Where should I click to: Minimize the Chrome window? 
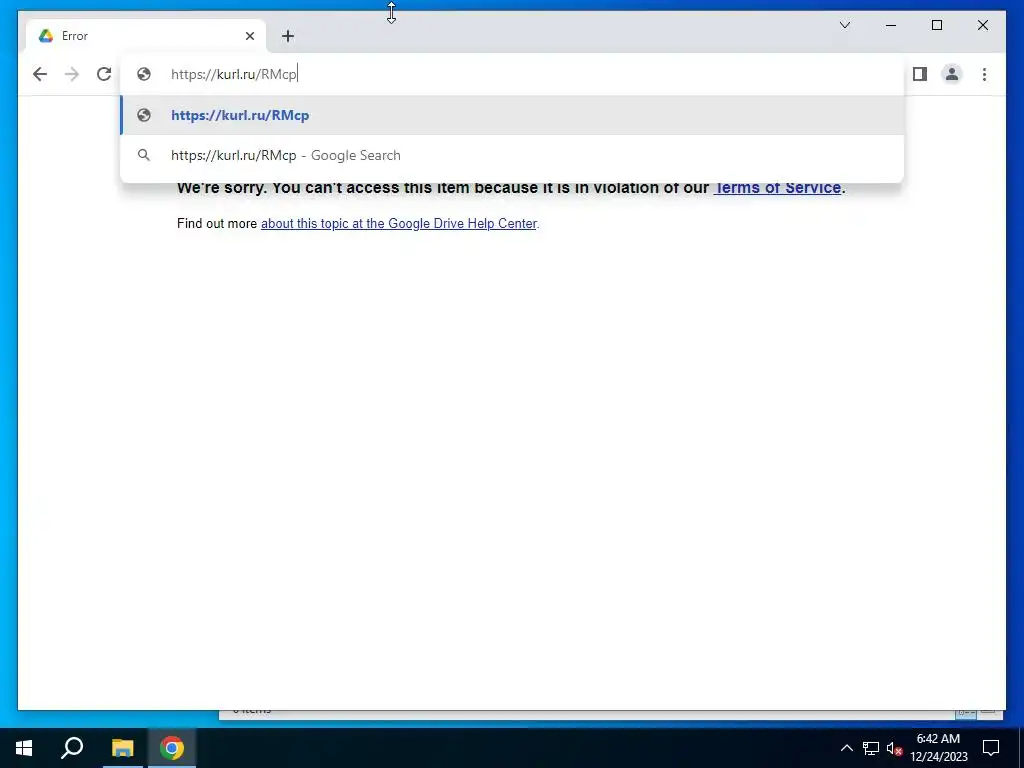click(x=891, y=25)
